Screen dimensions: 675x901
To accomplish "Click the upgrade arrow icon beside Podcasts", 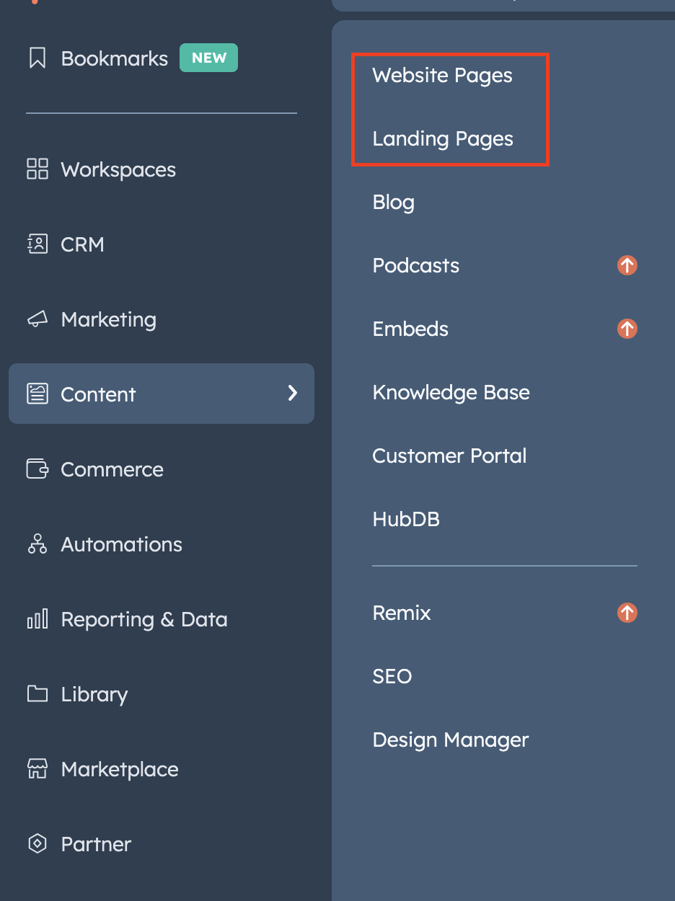I will click(x=627, y=265).
